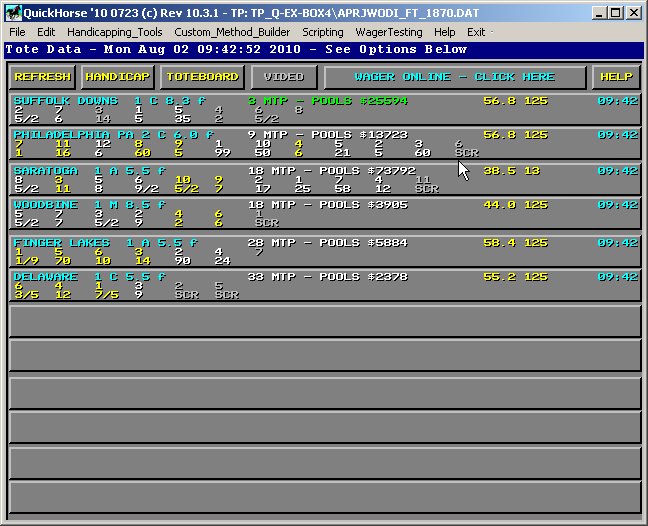Select the Woodbine race row
Image resolution: width=648 pixels, height=526 pixels.
click(324, 215)
